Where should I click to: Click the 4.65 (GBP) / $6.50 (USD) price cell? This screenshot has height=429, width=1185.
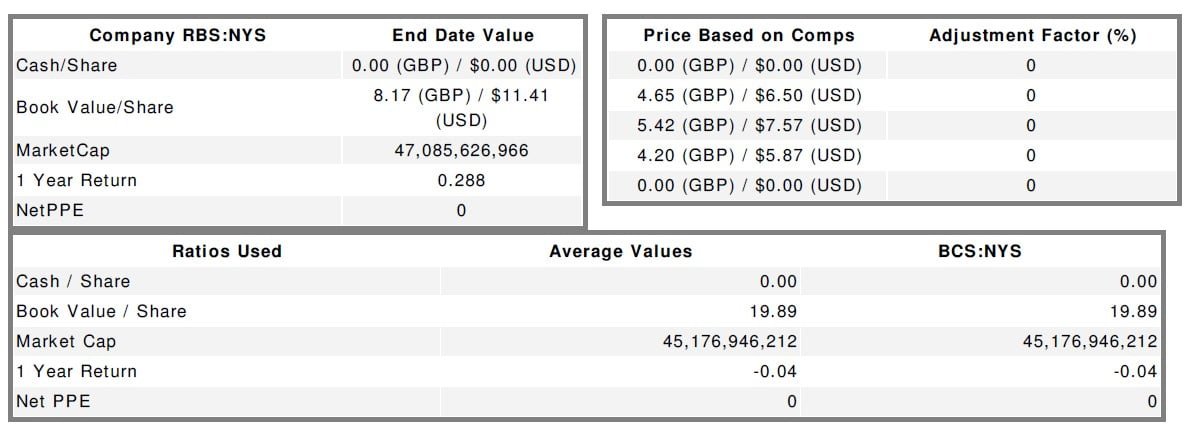click(749, 96)
